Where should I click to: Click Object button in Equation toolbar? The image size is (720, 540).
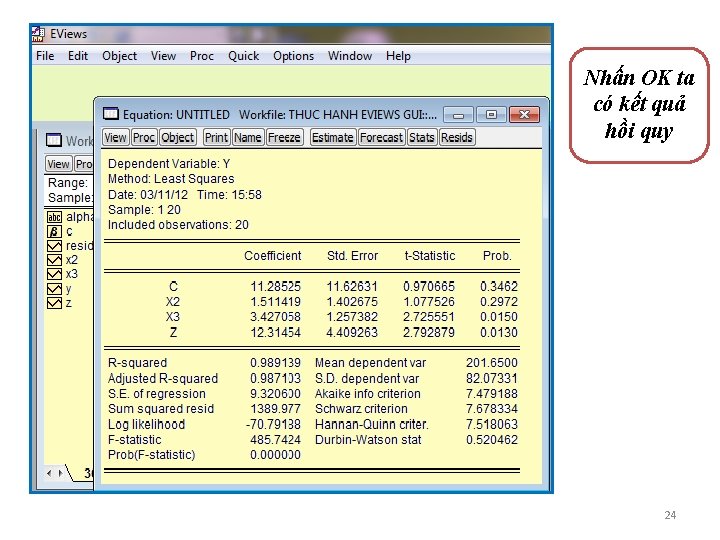point(178,137)
